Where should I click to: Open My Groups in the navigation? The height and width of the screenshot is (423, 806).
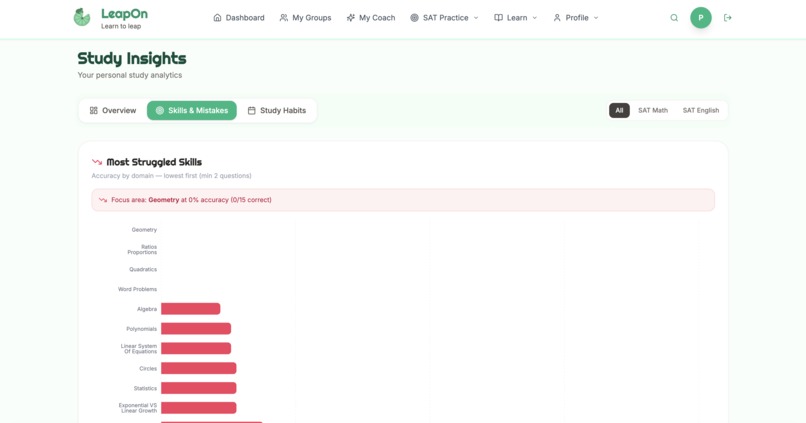[x=305, y=17]
